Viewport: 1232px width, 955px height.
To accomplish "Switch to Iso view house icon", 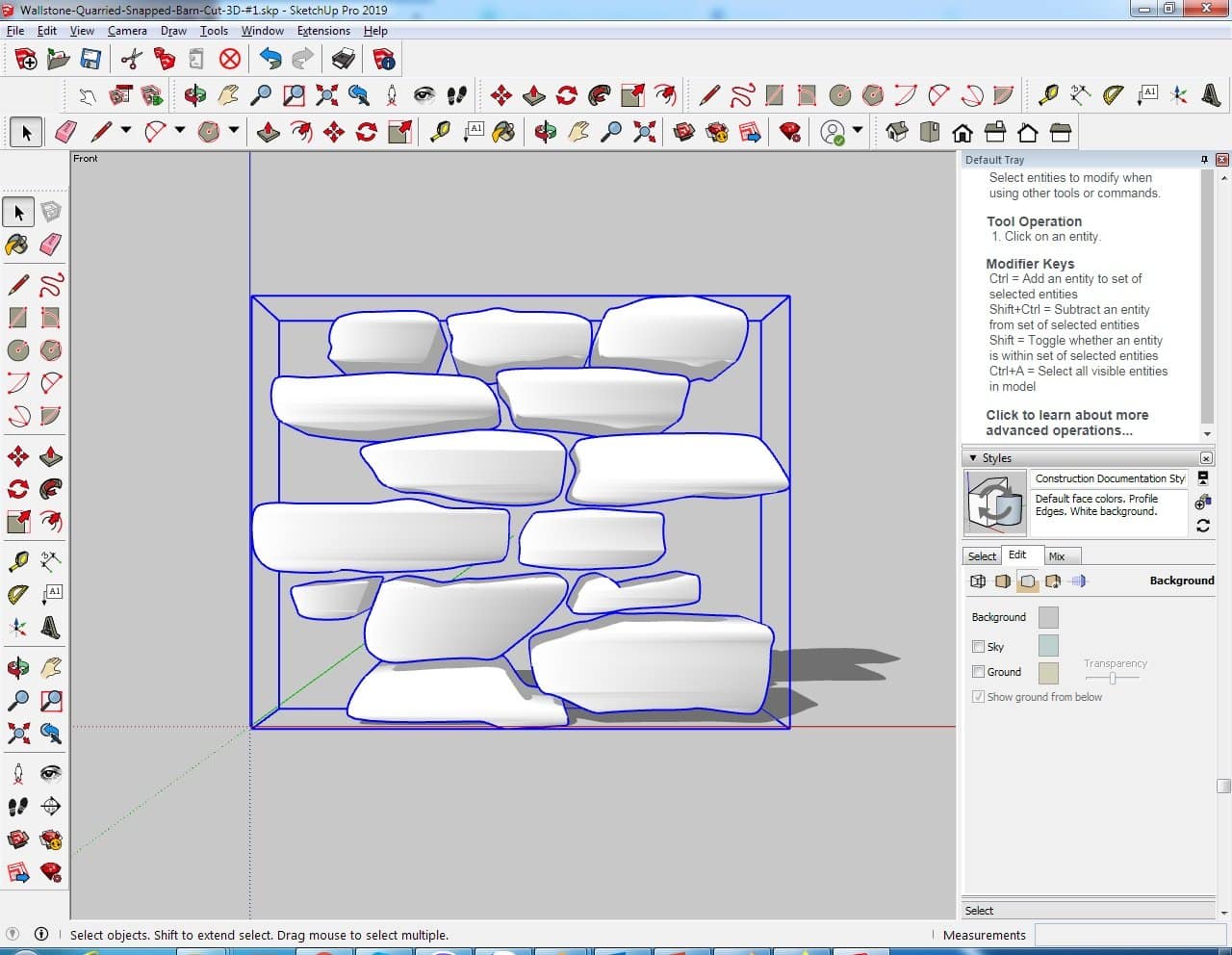I will pyautogui.click(x=897, y=132).
